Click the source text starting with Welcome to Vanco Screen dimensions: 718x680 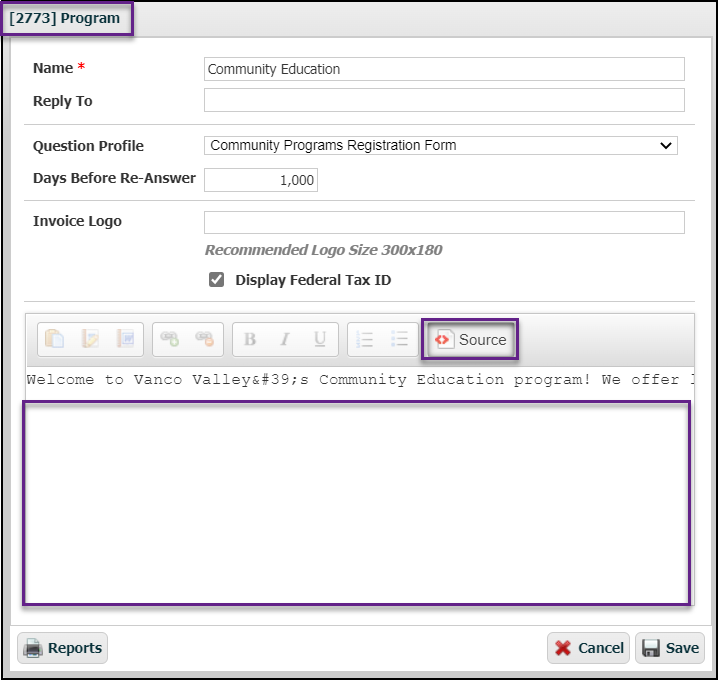(x=360, y=379)
